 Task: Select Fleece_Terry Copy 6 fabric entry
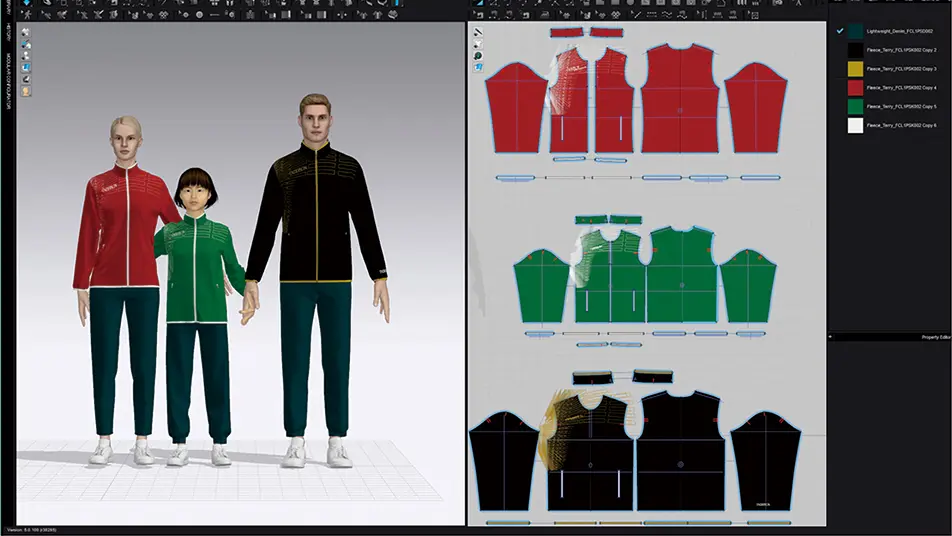point(900,125)
